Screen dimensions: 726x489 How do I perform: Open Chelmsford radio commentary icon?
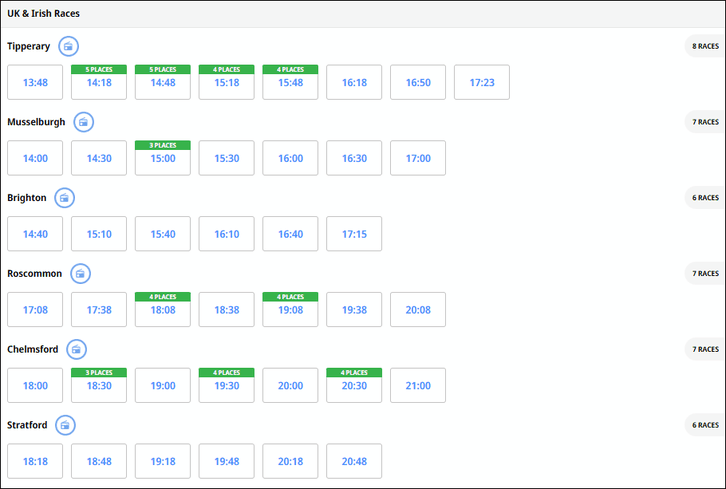pyautogui.click(x=77, y=350)
